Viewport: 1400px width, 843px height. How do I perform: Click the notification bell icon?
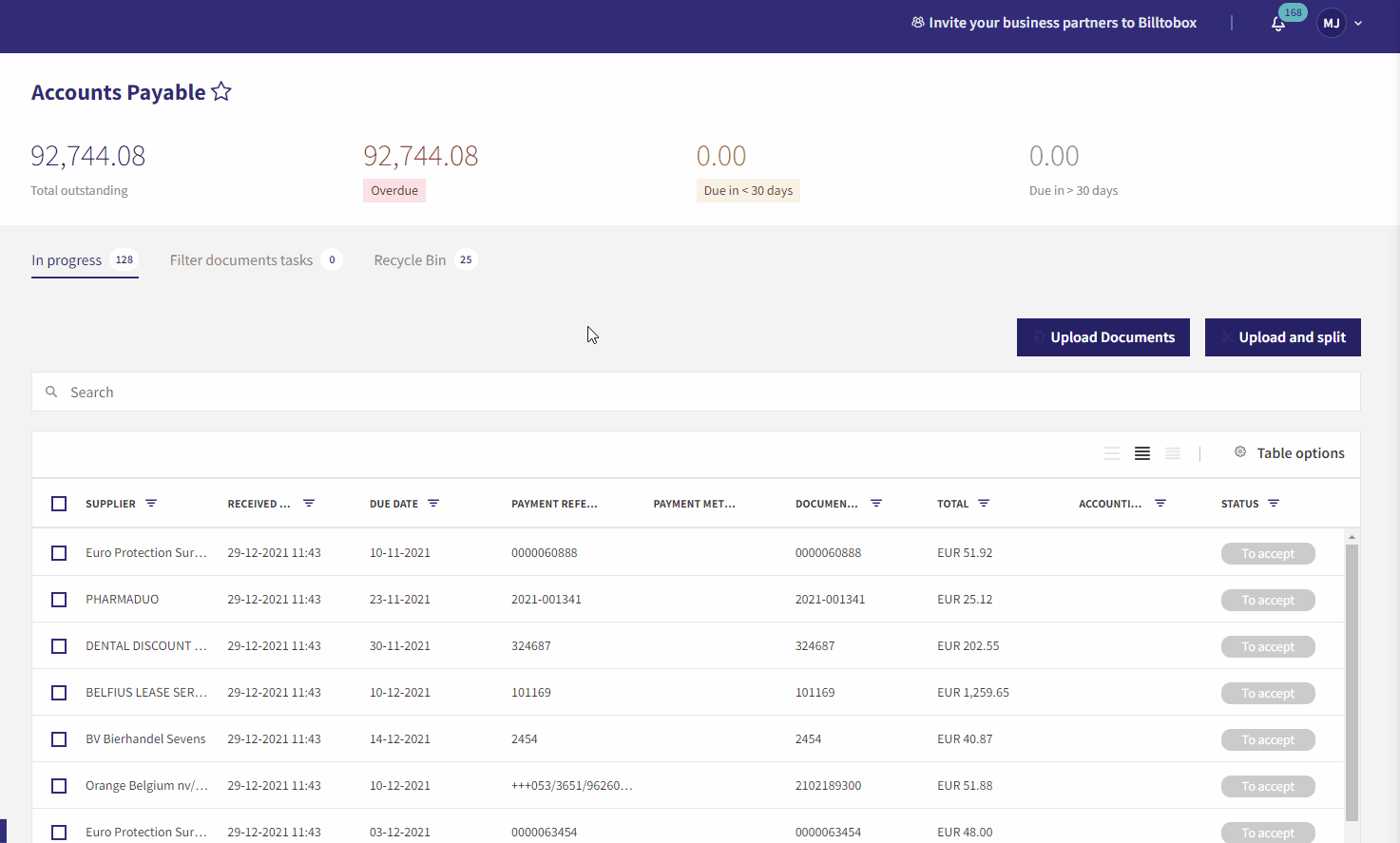point(1277,24)
